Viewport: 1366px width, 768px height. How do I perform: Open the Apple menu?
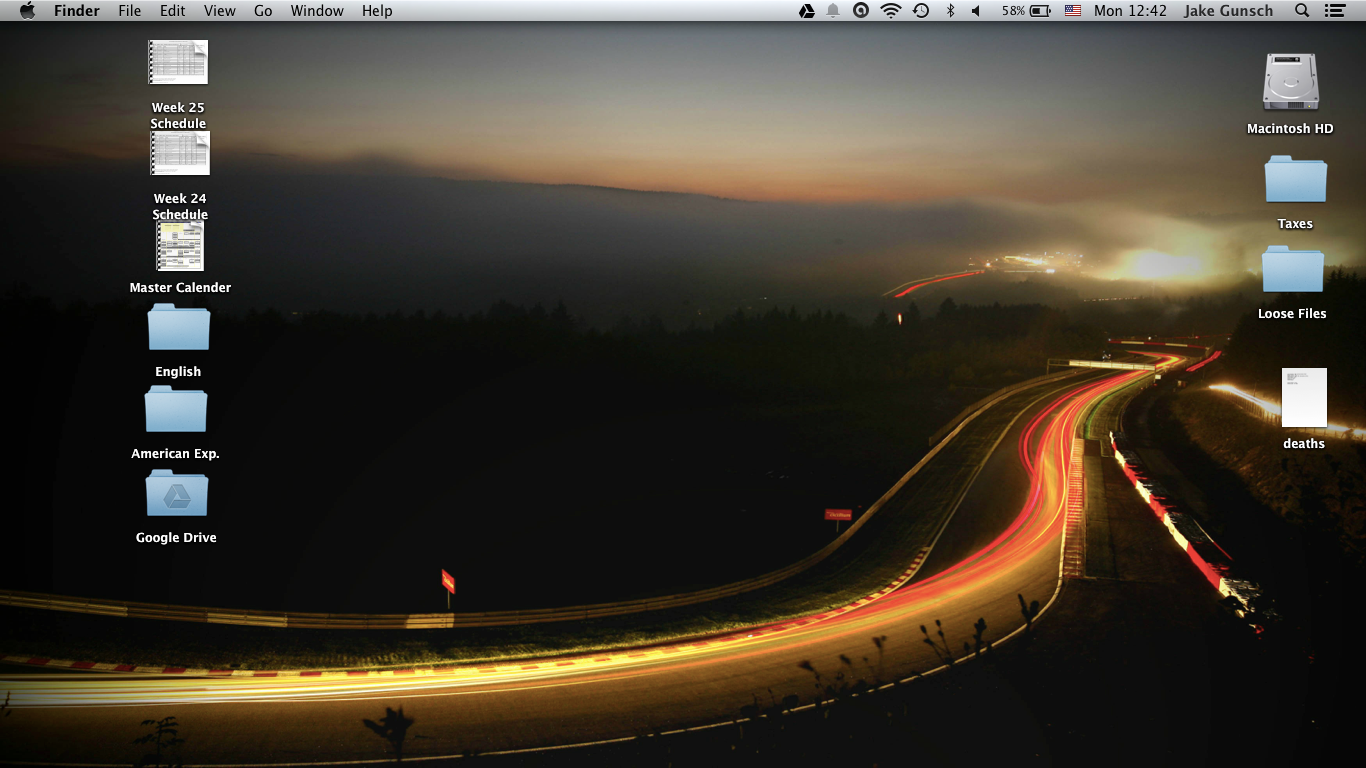[x=27, y=11]
